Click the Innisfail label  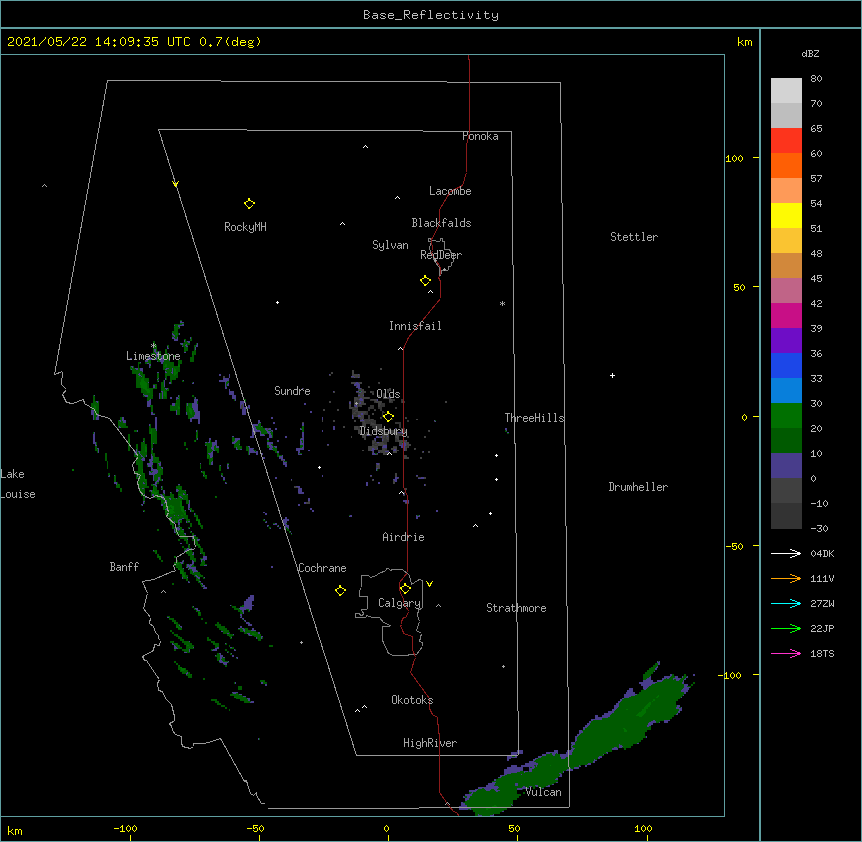click(415, 326)
